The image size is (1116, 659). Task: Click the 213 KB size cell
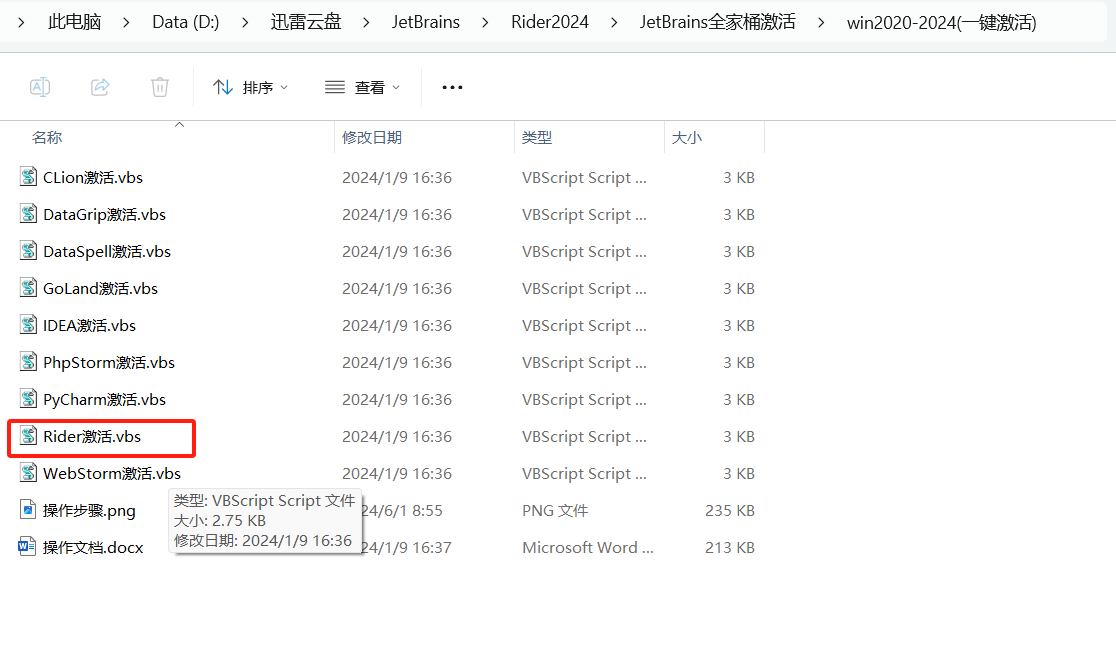click(x=730, y=547)
